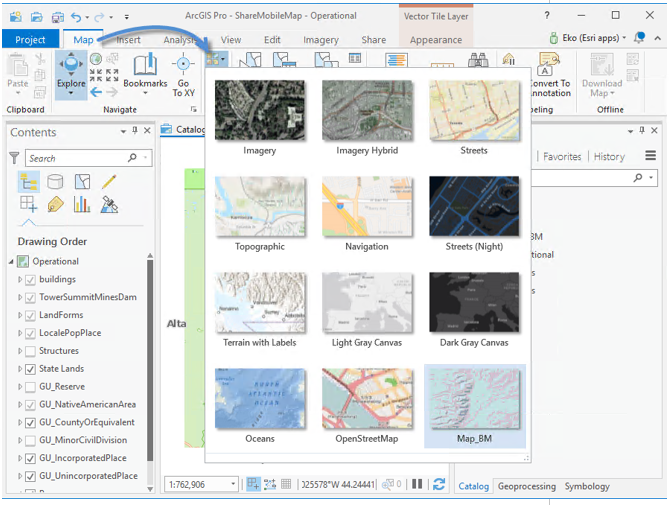Enable the GU_Reserve layer checkbox
Viewport: 671px width, 505px height.
click(30, 387)
